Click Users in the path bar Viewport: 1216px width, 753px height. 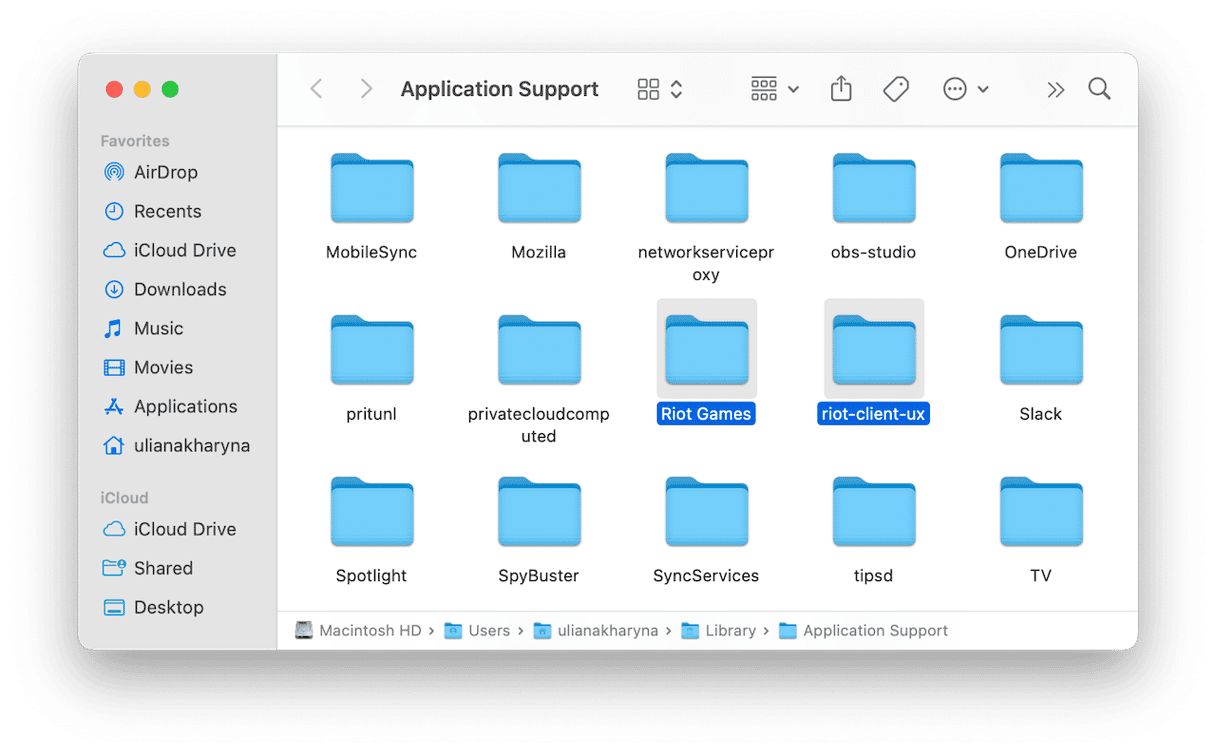click(478, 631)
